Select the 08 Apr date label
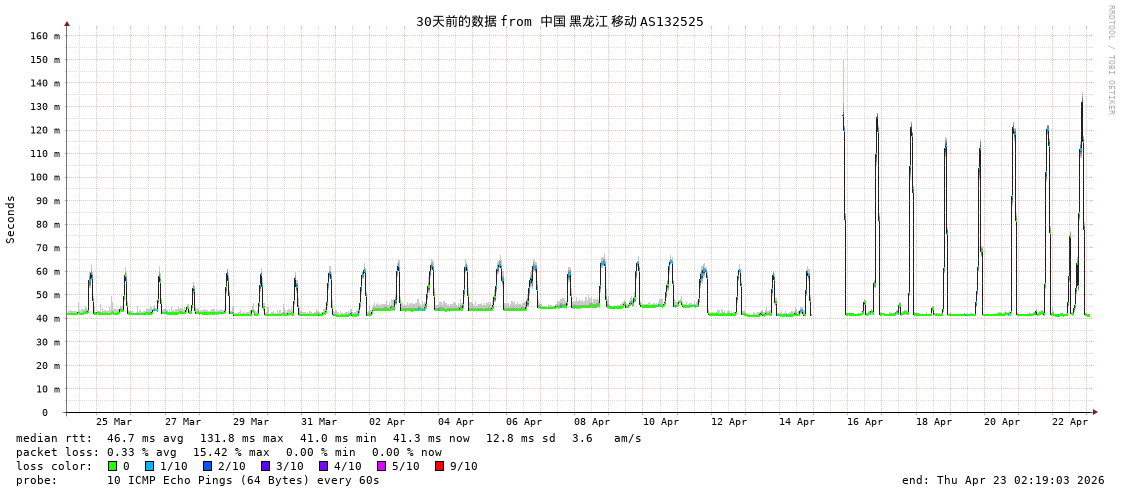 (592, 422)
